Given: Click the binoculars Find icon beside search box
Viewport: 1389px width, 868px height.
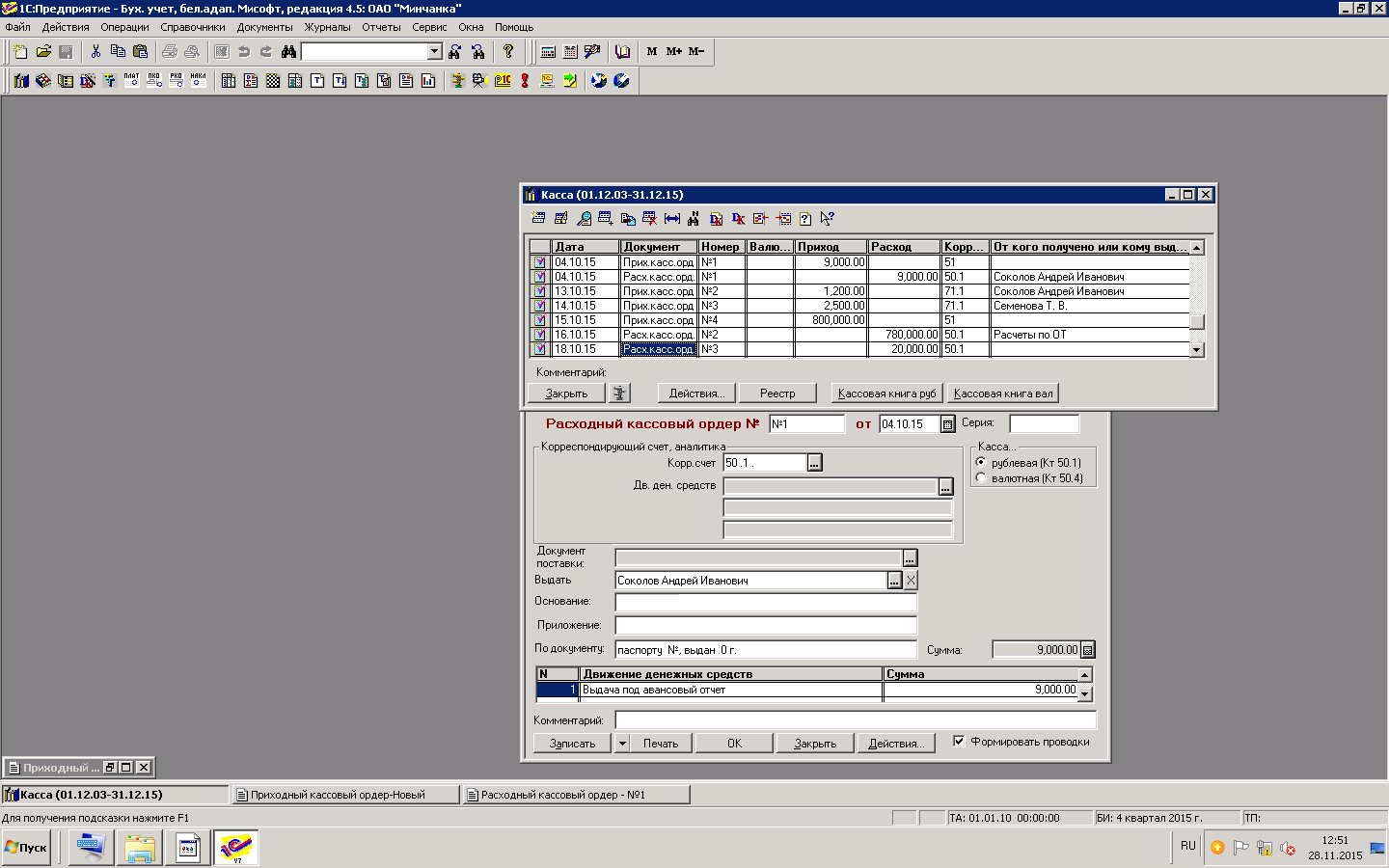Looking at the screenshot, I should pyautogui.click(x=288, y=51).
